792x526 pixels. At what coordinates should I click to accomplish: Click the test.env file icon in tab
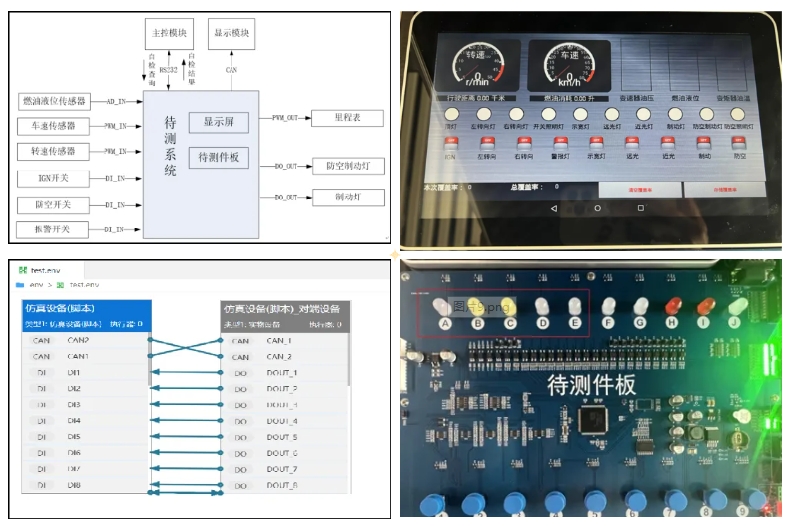click(x=22, y=270)
